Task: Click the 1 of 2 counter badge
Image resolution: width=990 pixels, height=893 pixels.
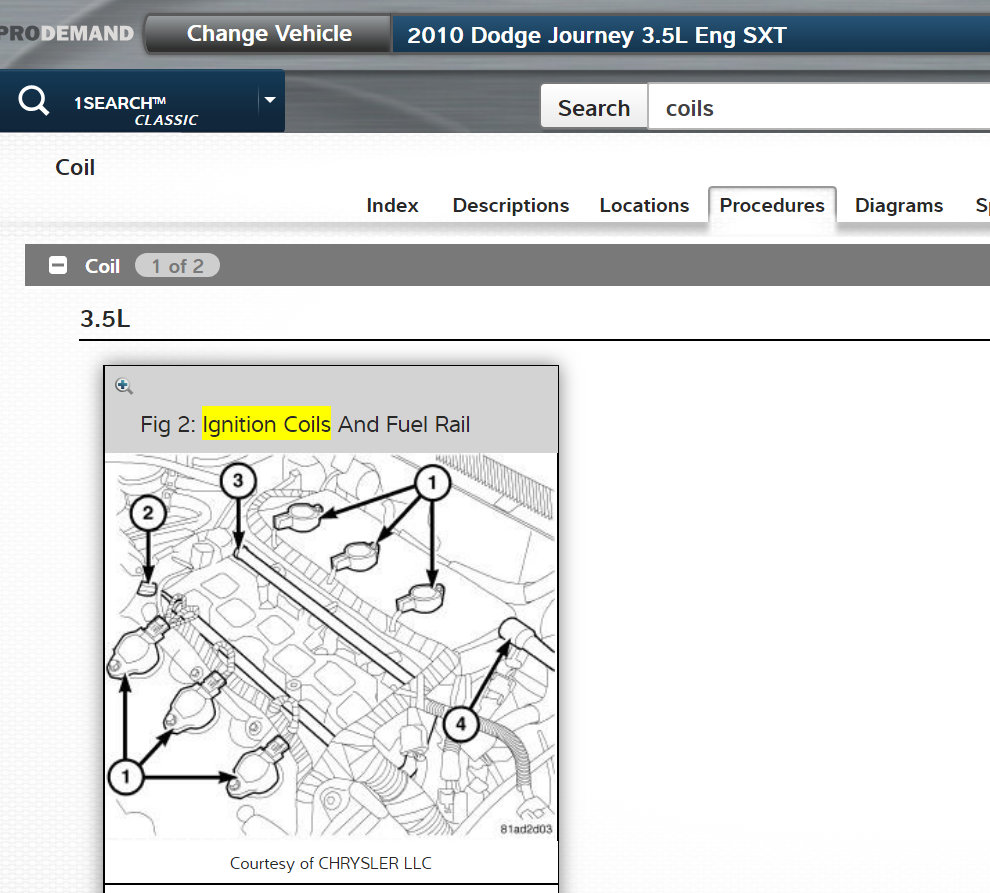Action: tap(177, 266)
